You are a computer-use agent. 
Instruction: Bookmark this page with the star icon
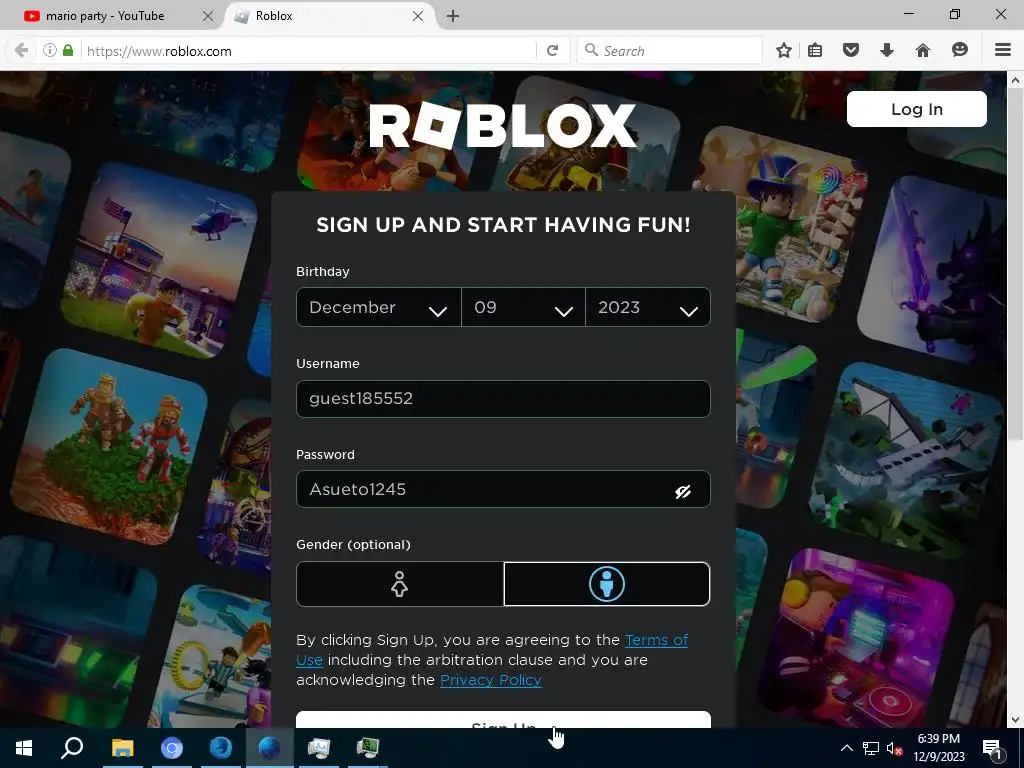tap(784, 50)
